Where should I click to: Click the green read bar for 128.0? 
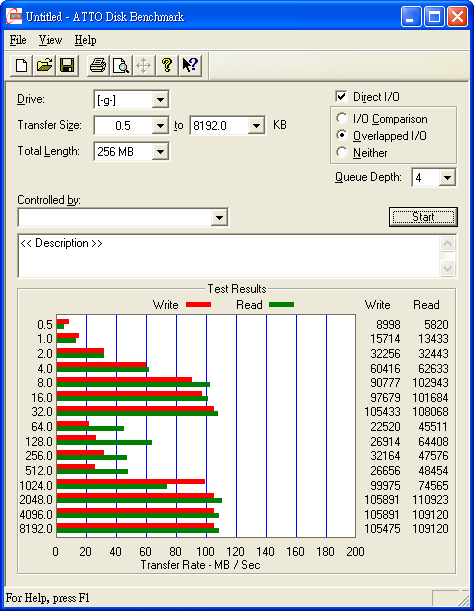[x=104, y=442]
